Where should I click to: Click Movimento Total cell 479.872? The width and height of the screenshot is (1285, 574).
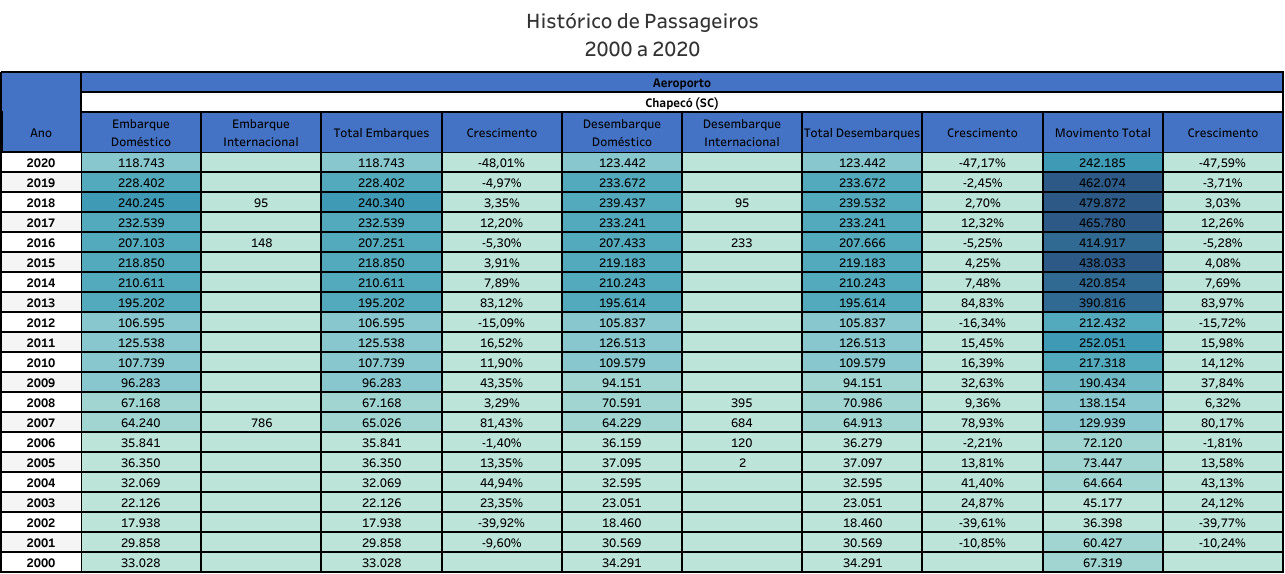[1102, 203]
